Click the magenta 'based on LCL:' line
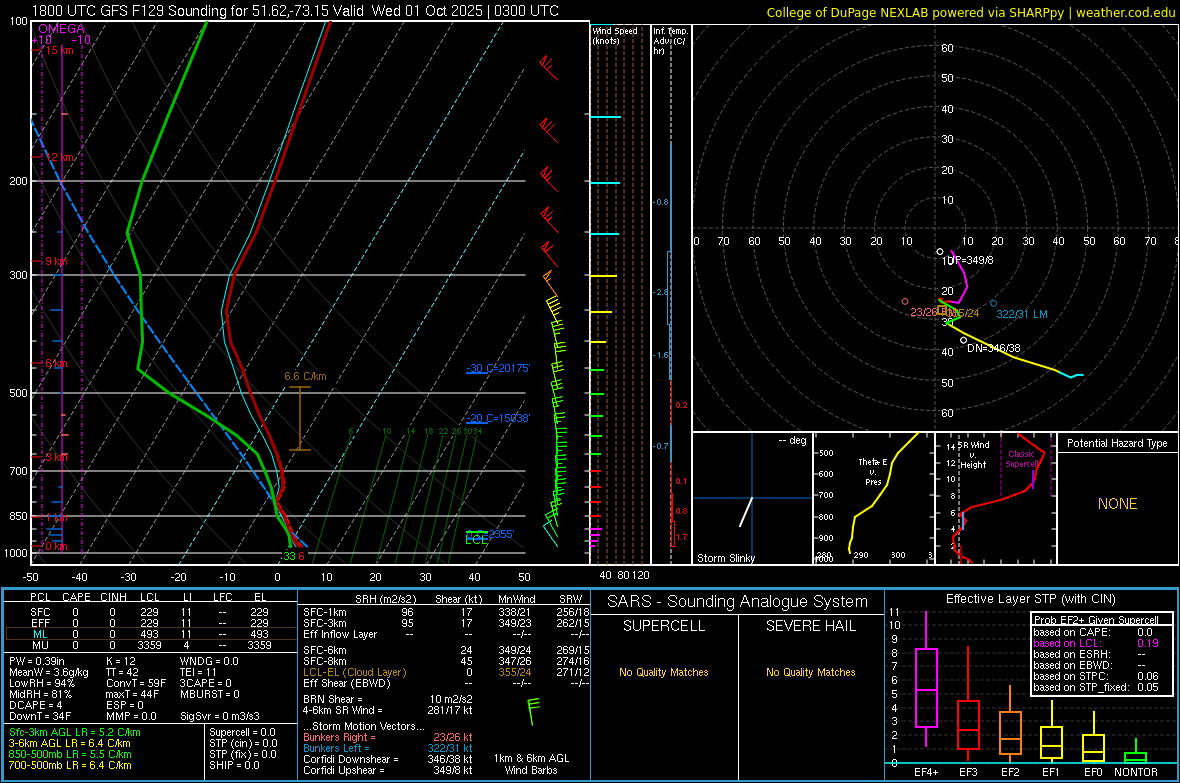This screenshot has height=783, width=1180. click(1096, 643)
